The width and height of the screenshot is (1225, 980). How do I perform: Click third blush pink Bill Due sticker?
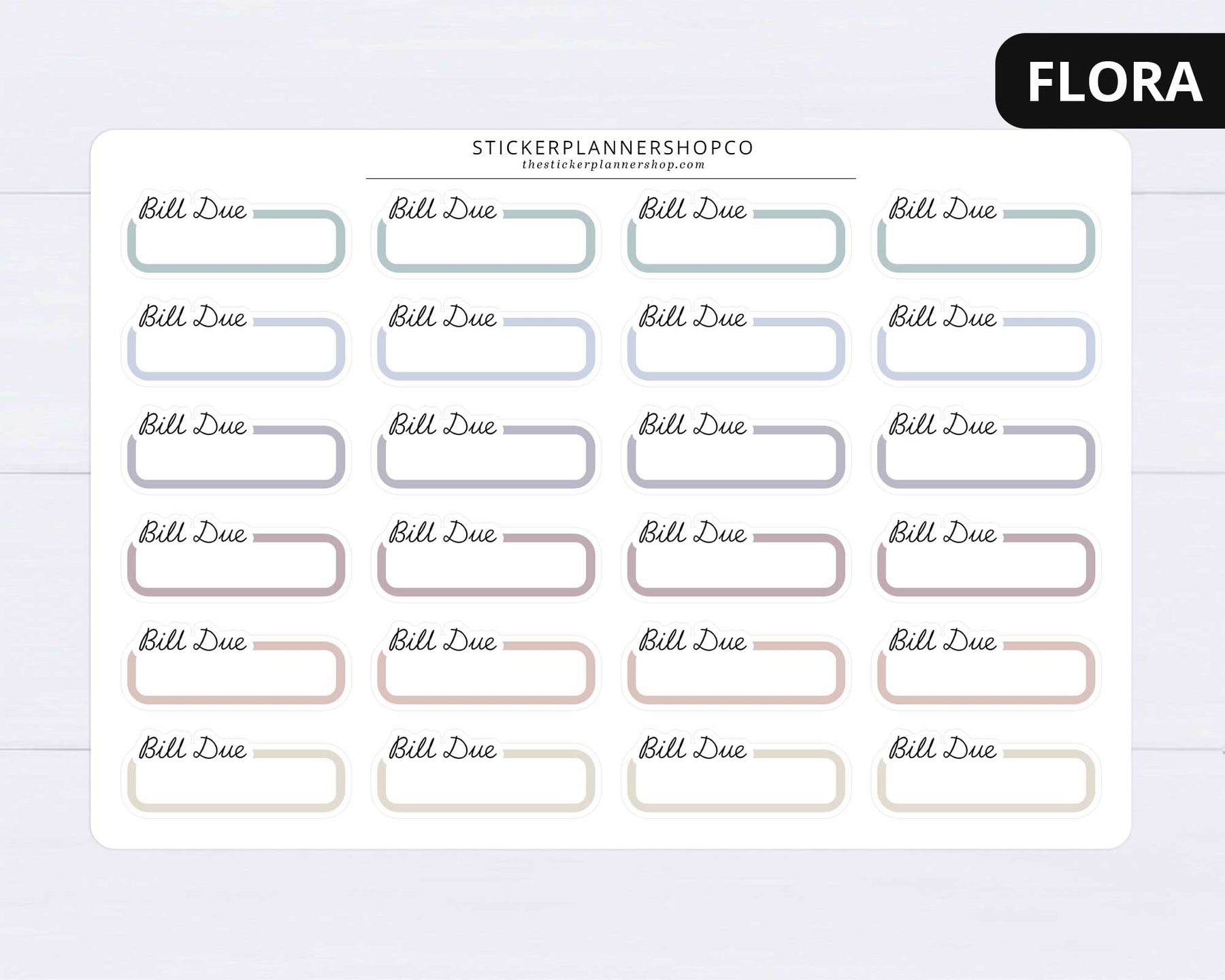pos(736,665)
